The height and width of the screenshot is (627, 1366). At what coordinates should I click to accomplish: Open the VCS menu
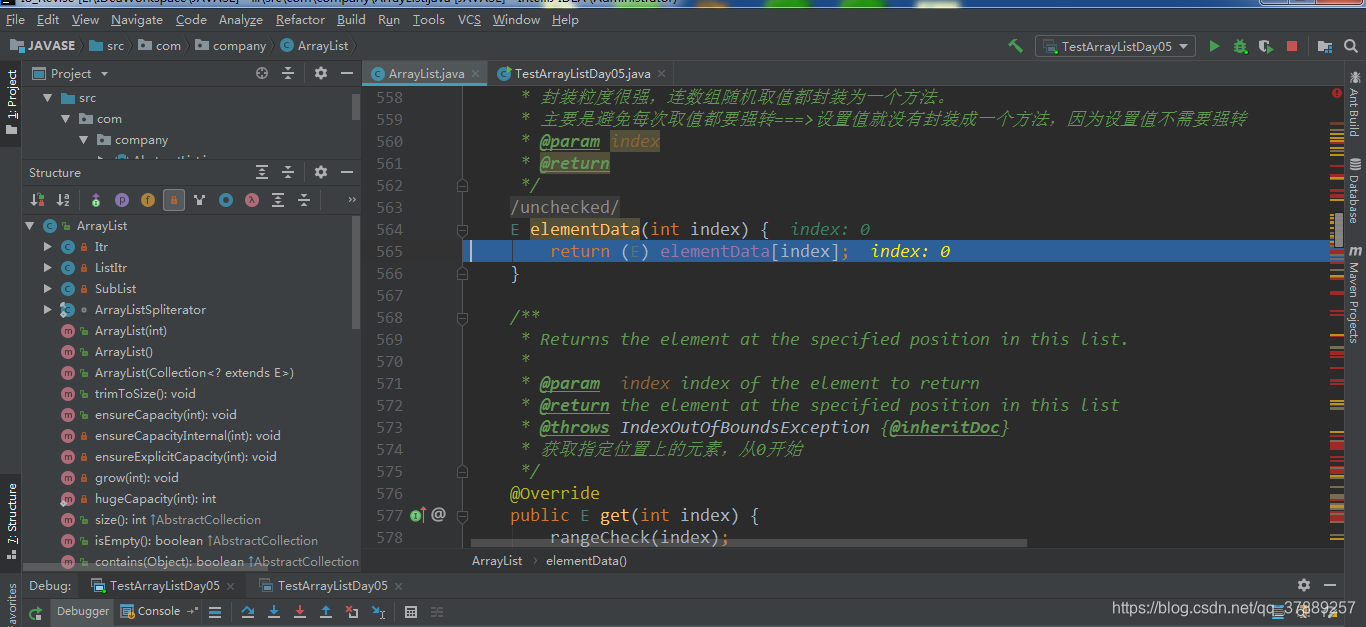[x=469, y=19]
